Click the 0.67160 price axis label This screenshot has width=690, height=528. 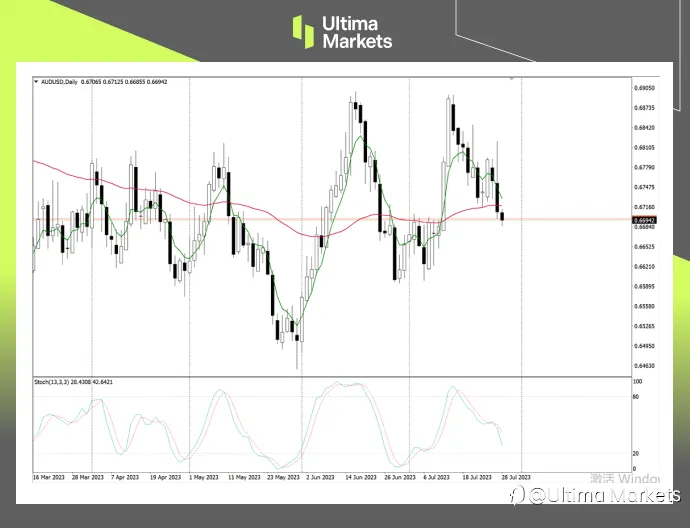click(x=644, y=207)
